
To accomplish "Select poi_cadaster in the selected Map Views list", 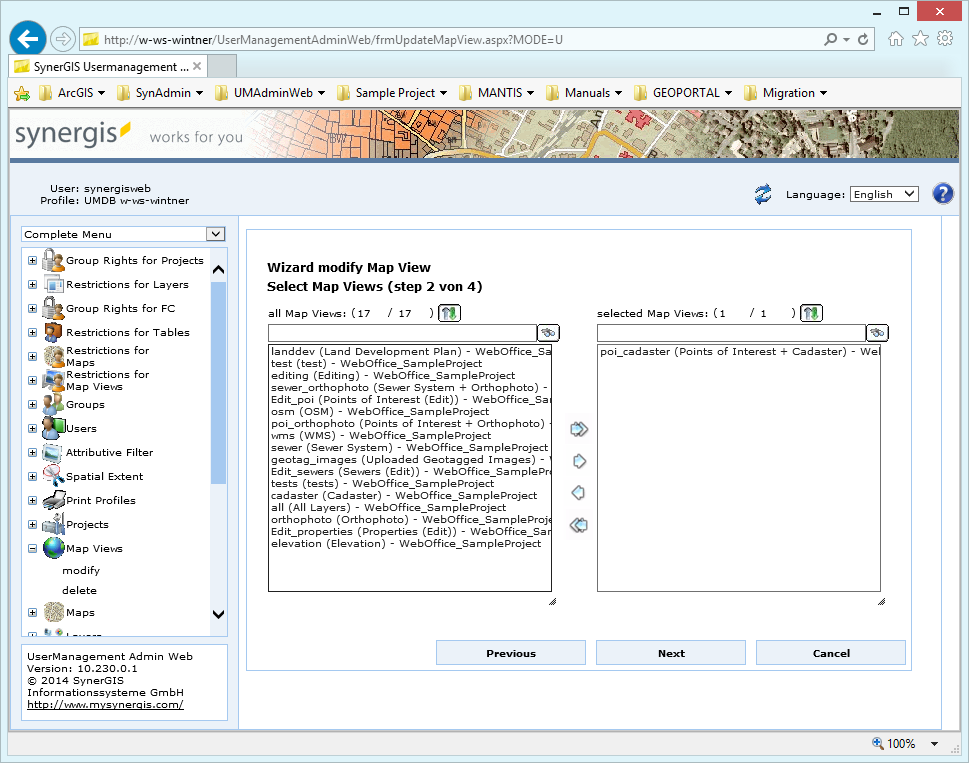I will tap(737, 352).
